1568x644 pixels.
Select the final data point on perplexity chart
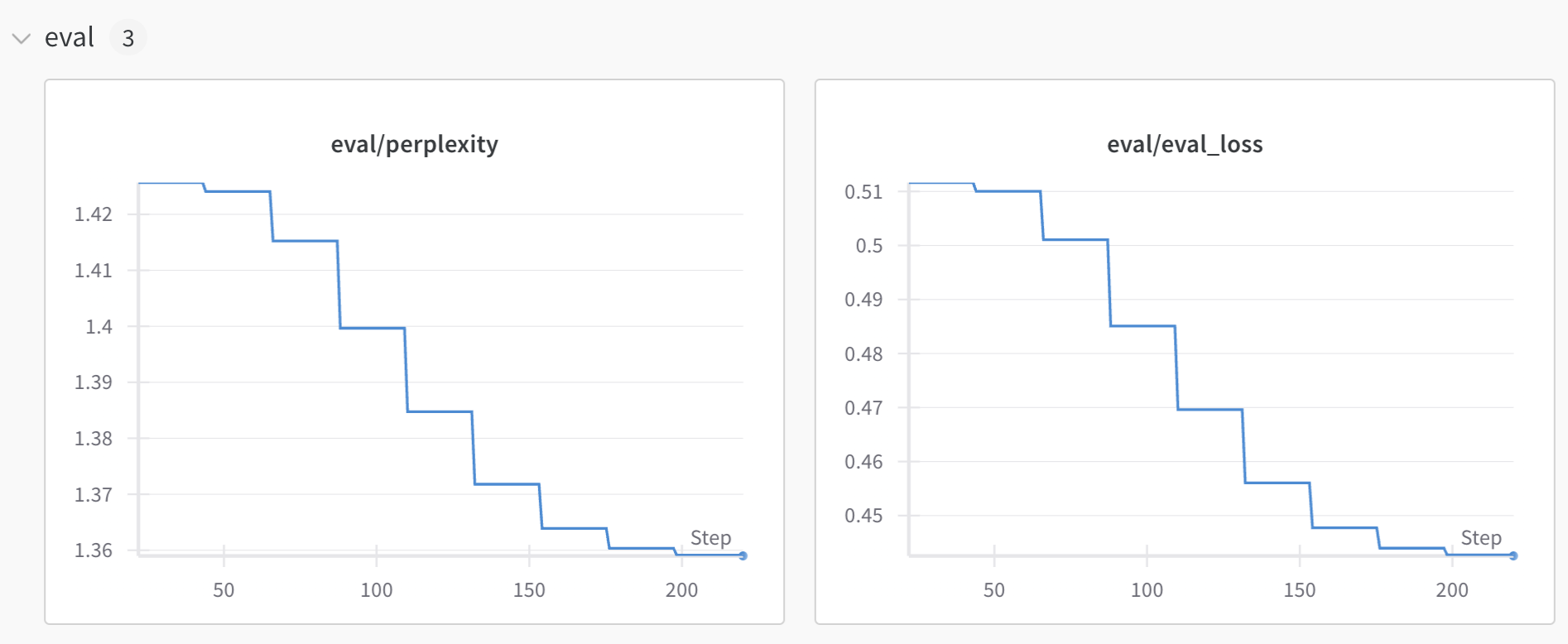(743, 556)
